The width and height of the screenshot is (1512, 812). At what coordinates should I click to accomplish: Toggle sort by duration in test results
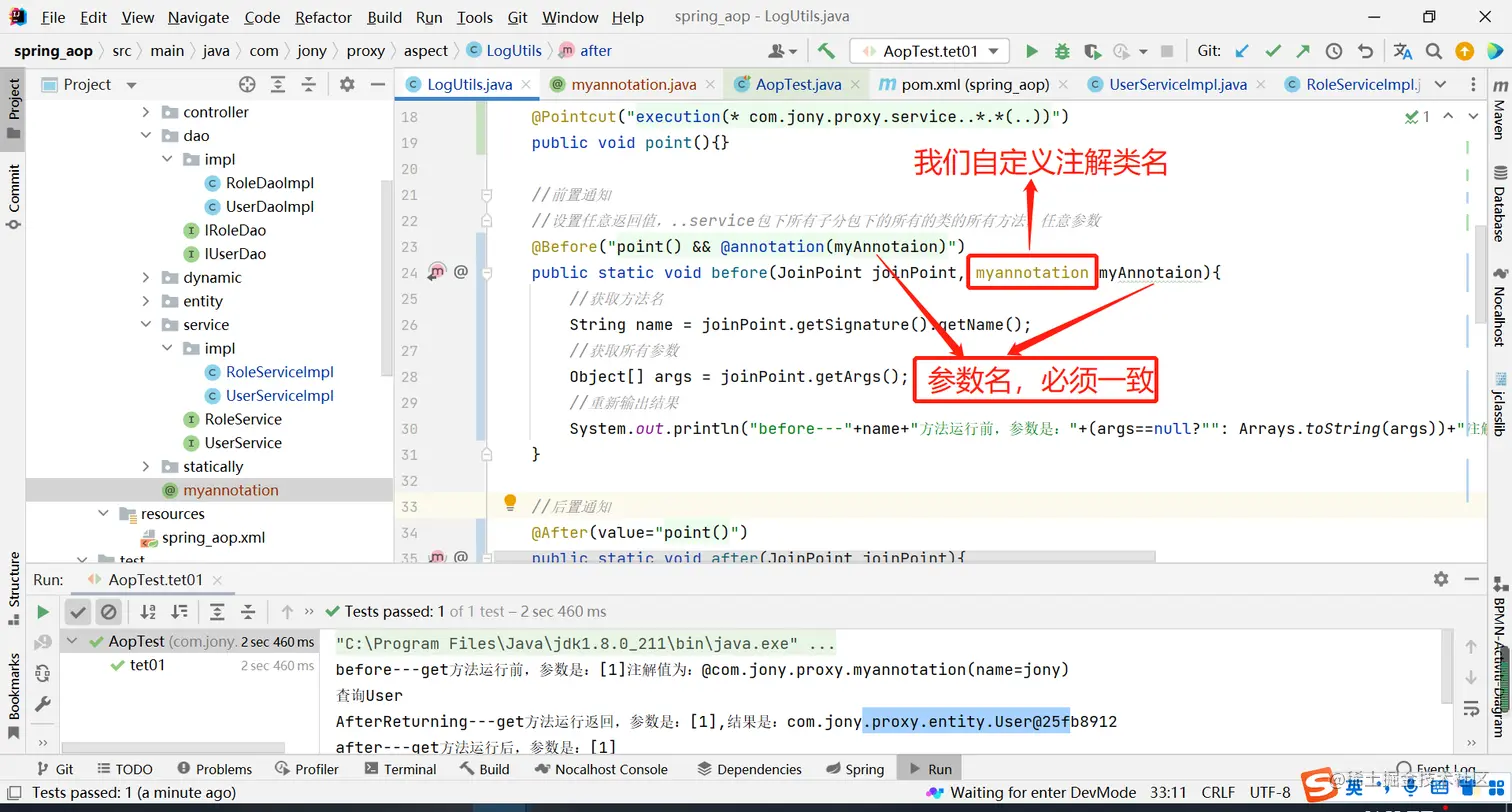click(179, 611)
